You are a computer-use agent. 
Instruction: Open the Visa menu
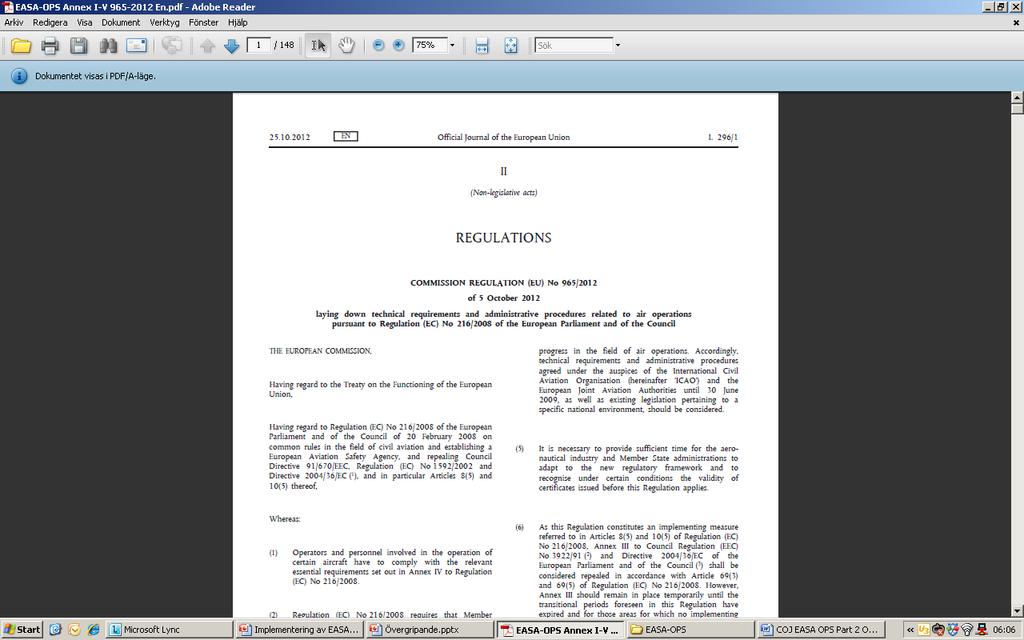tap(84, 22)
